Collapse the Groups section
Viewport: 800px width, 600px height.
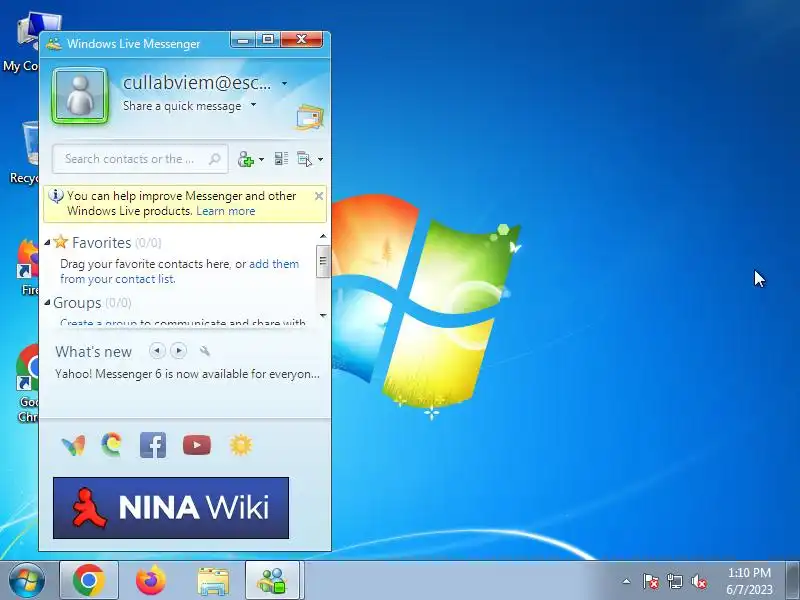(x=47, y=303)
